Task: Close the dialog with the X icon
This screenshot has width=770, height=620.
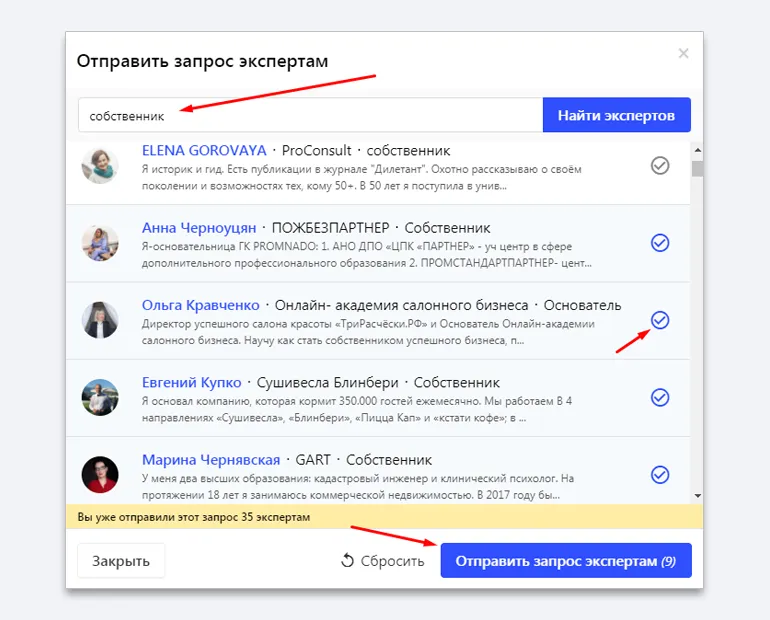Action: (683, 54)
